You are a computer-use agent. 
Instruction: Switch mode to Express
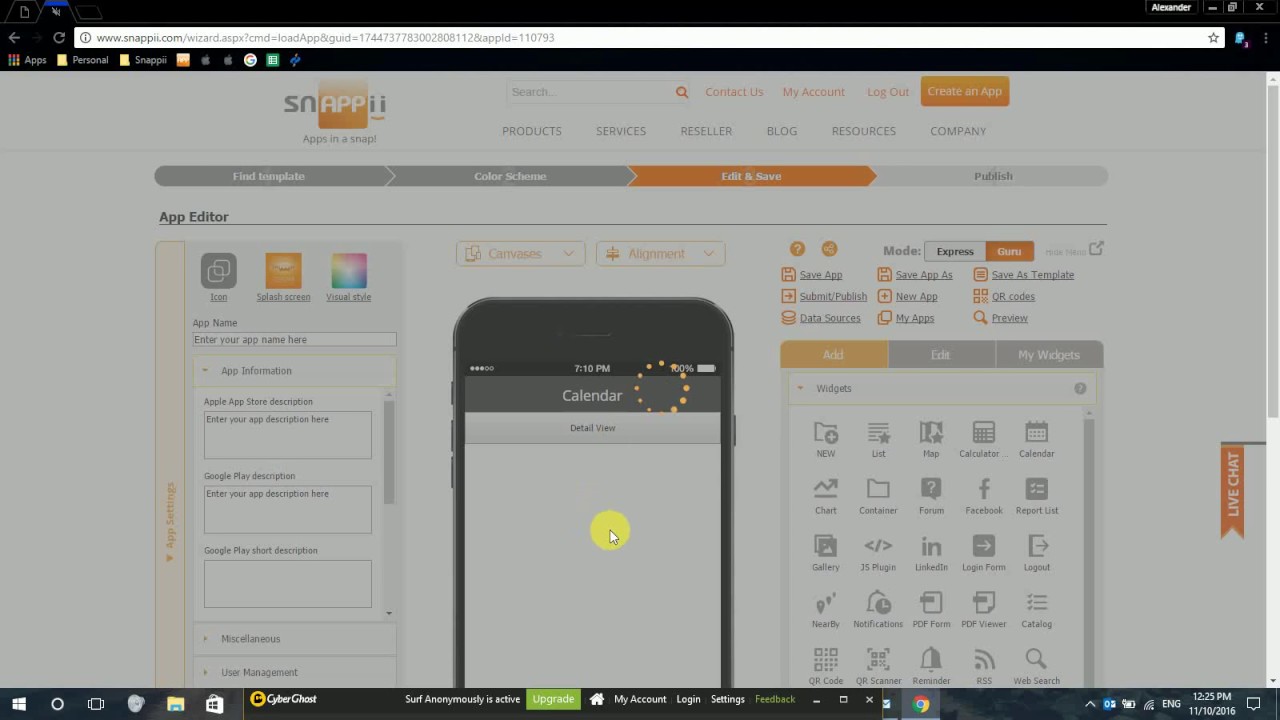pos(954,252)
